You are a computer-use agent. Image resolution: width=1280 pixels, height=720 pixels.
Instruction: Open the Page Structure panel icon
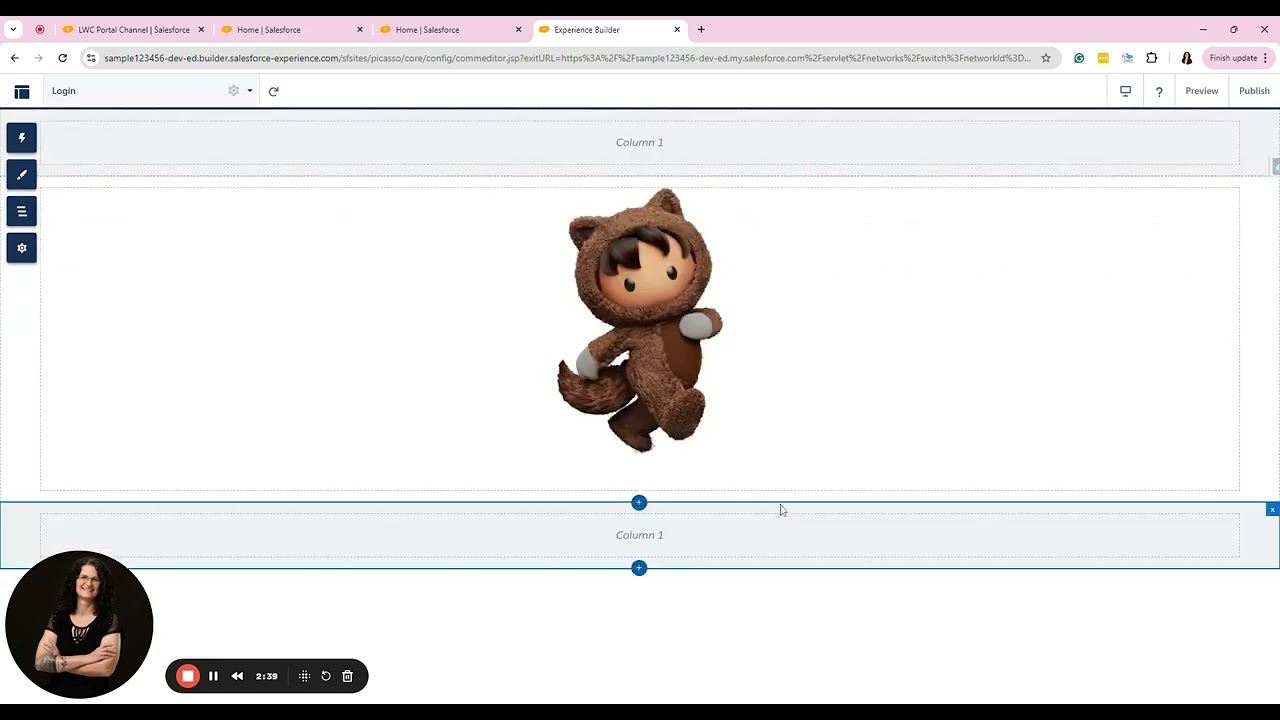(22, 211)
